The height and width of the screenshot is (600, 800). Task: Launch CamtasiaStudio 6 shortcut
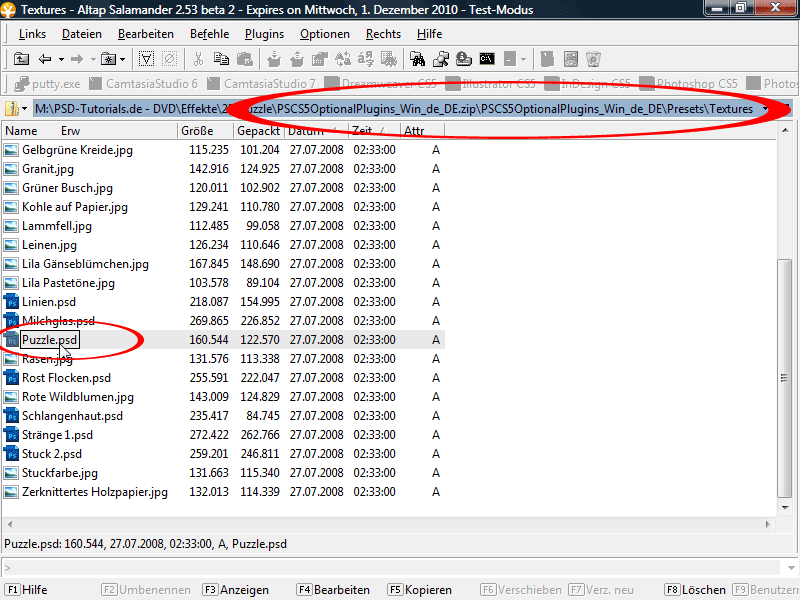(x=143, y=84)
